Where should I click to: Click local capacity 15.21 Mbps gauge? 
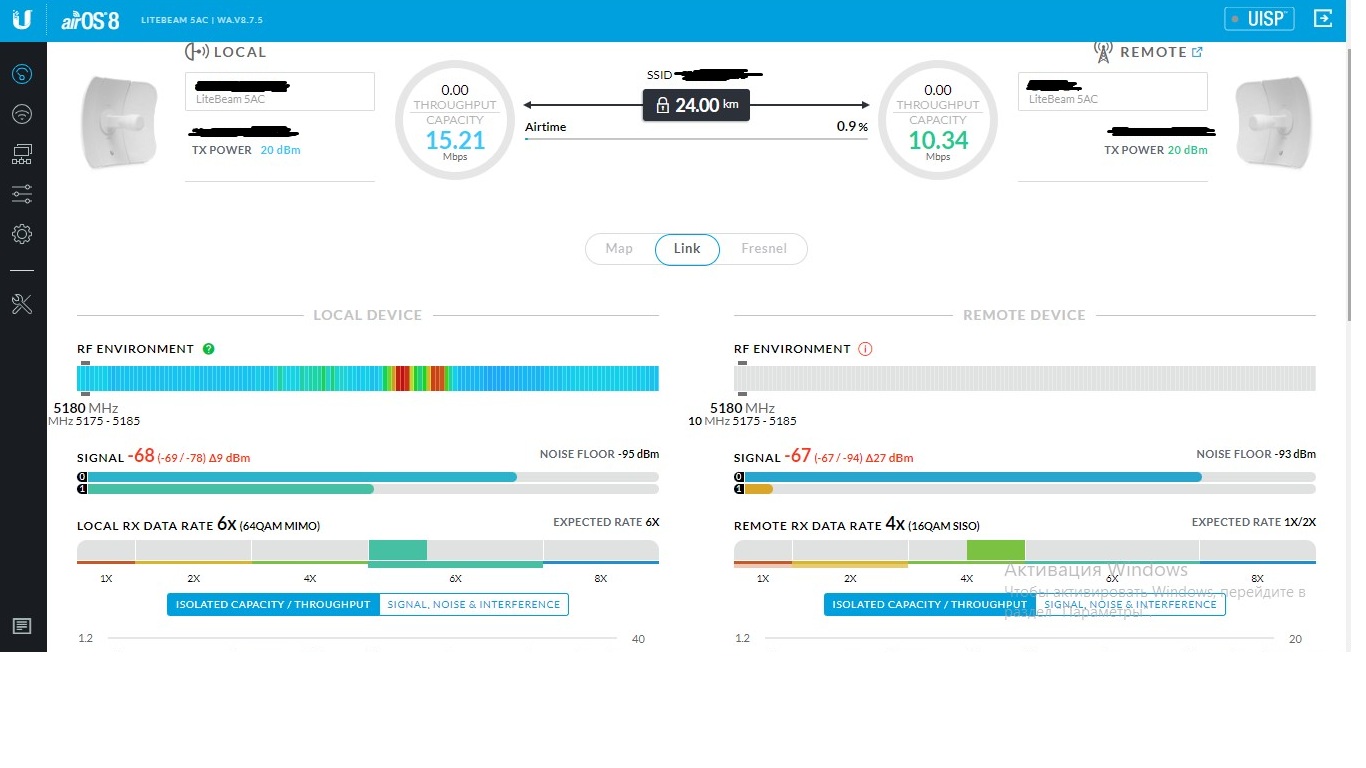point(455,120)
